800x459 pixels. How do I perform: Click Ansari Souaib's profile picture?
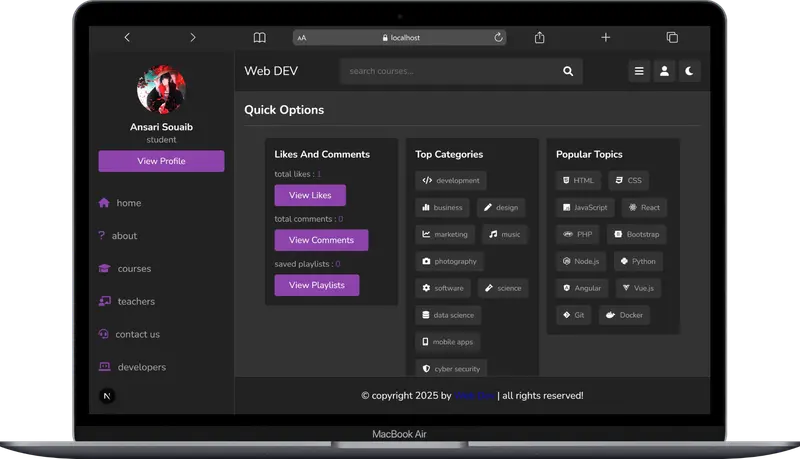tap(161, 89)
